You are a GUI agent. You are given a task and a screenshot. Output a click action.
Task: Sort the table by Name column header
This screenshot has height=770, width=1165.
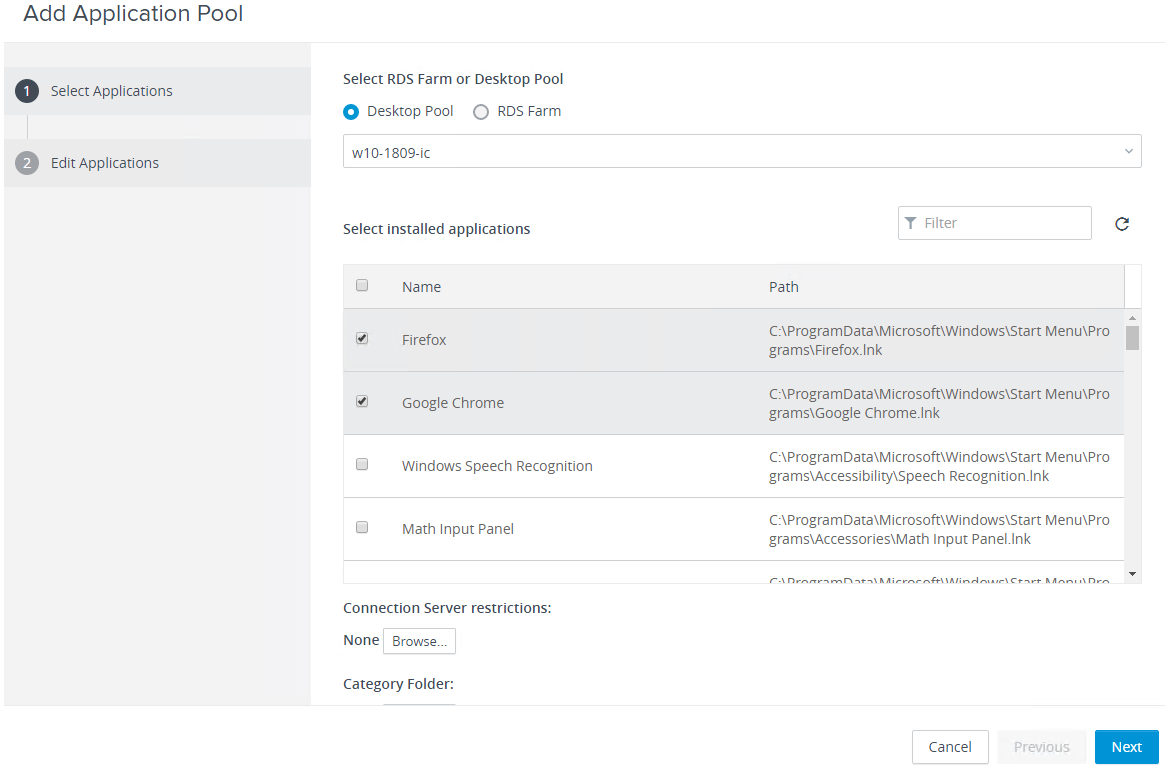pos(421,287)
